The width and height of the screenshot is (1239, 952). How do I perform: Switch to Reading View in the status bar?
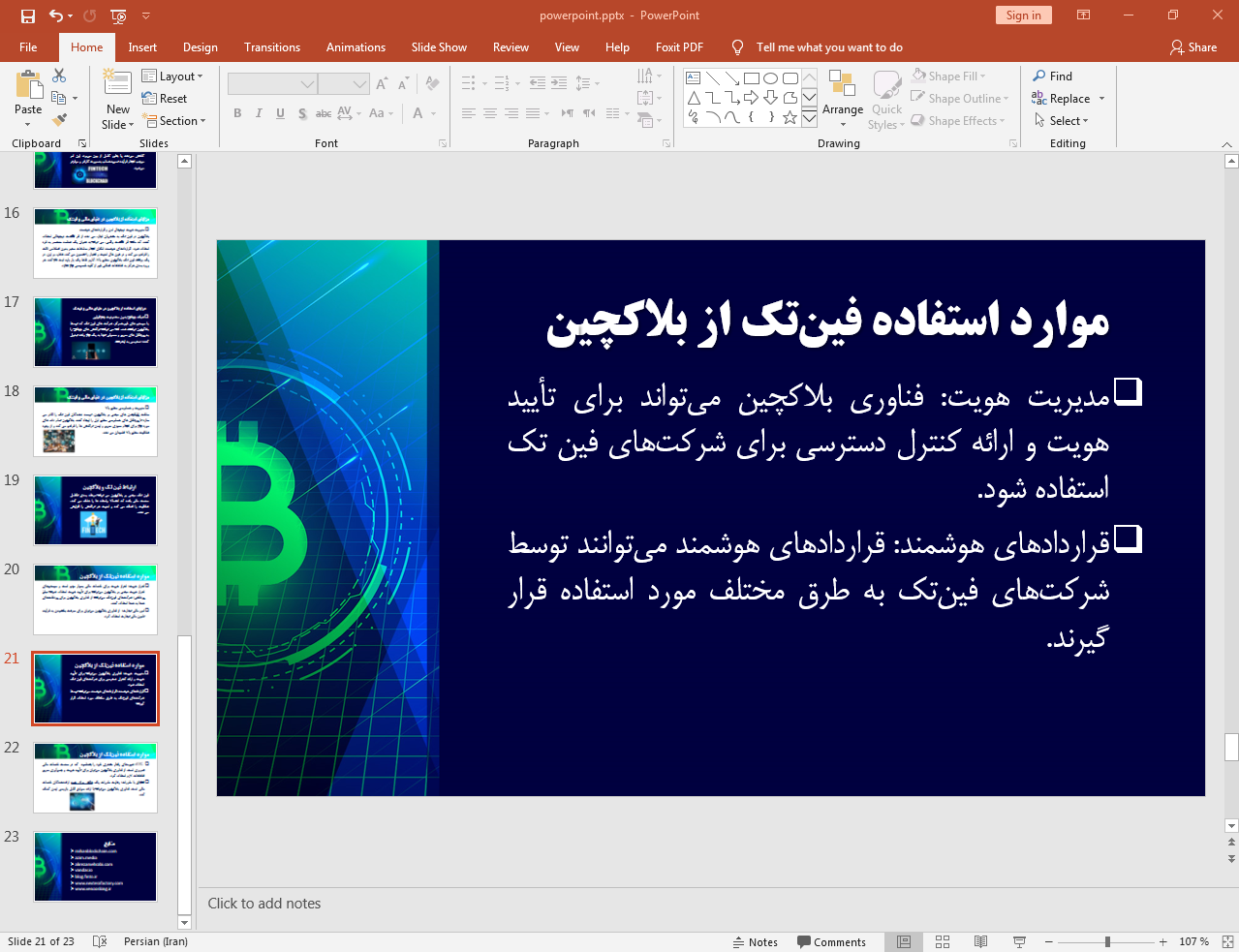pos(980,941)
